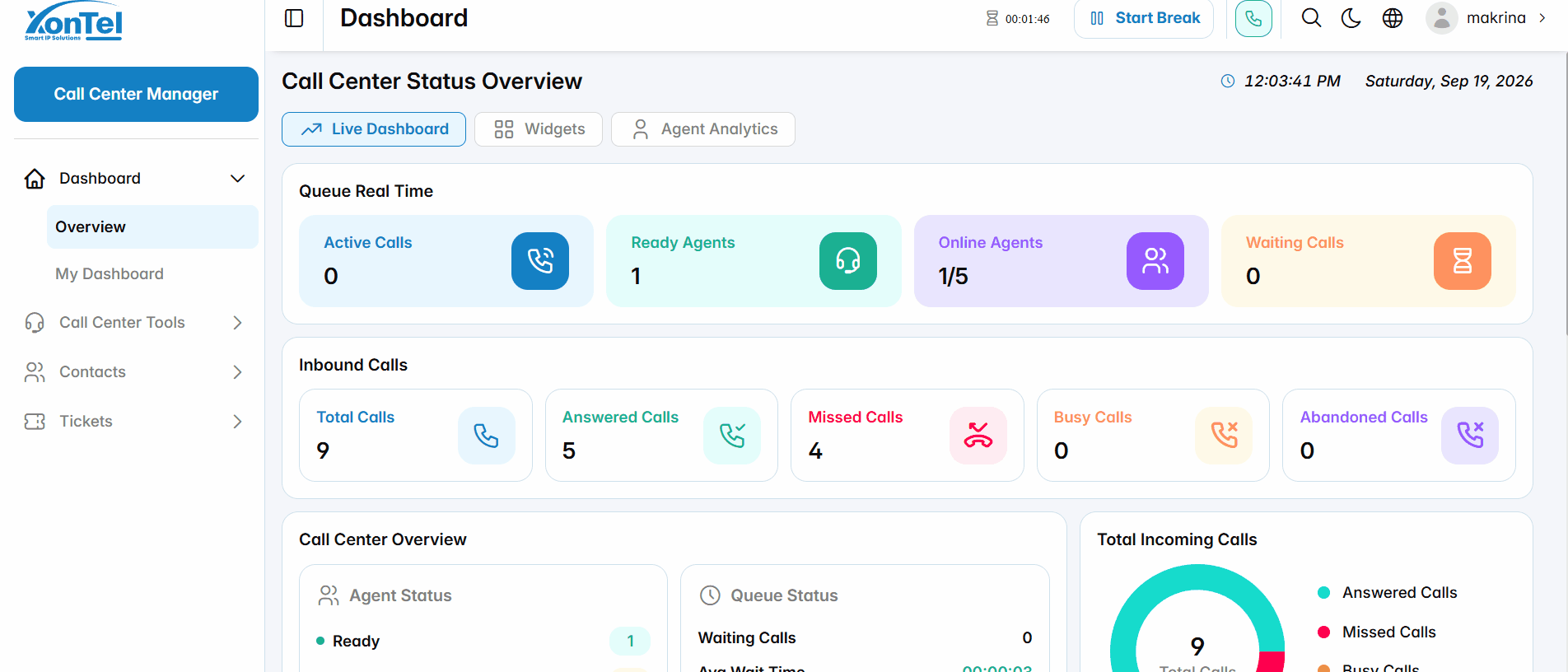Open the phone dialer icon
The image size is (1568, 672).
click(x=1253, y=18)
